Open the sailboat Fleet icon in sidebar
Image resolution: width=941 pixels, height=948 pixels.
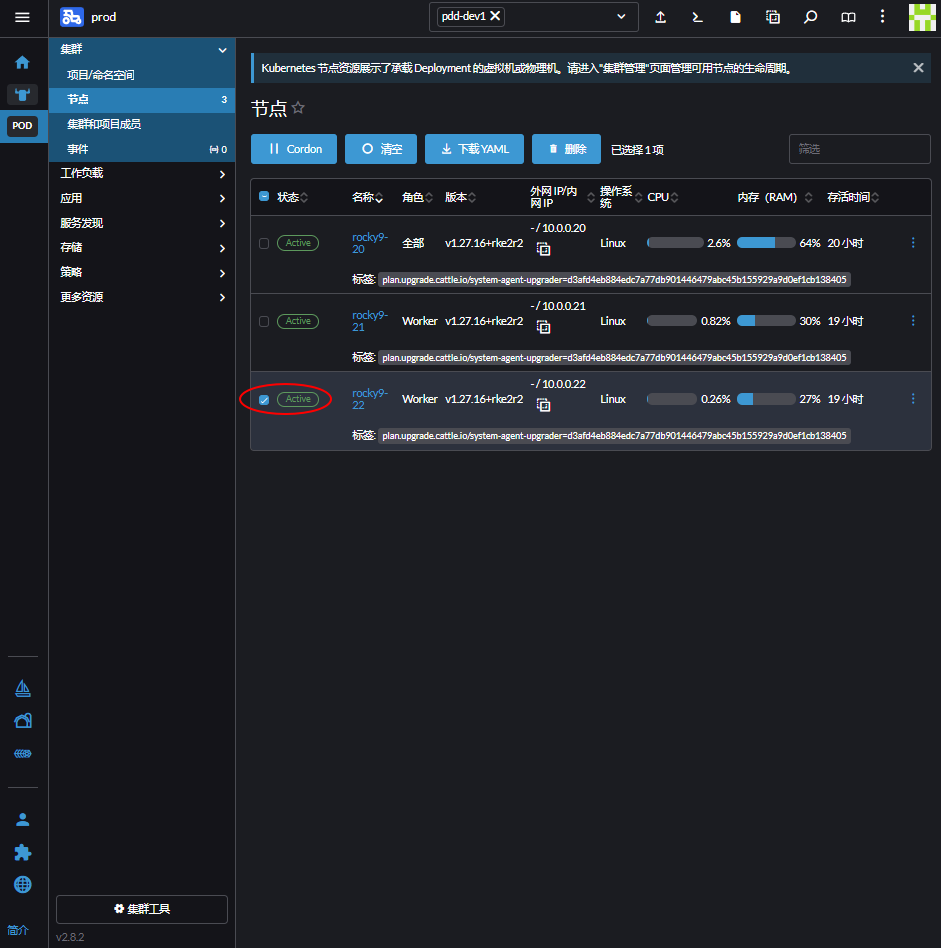click(23, 688)
